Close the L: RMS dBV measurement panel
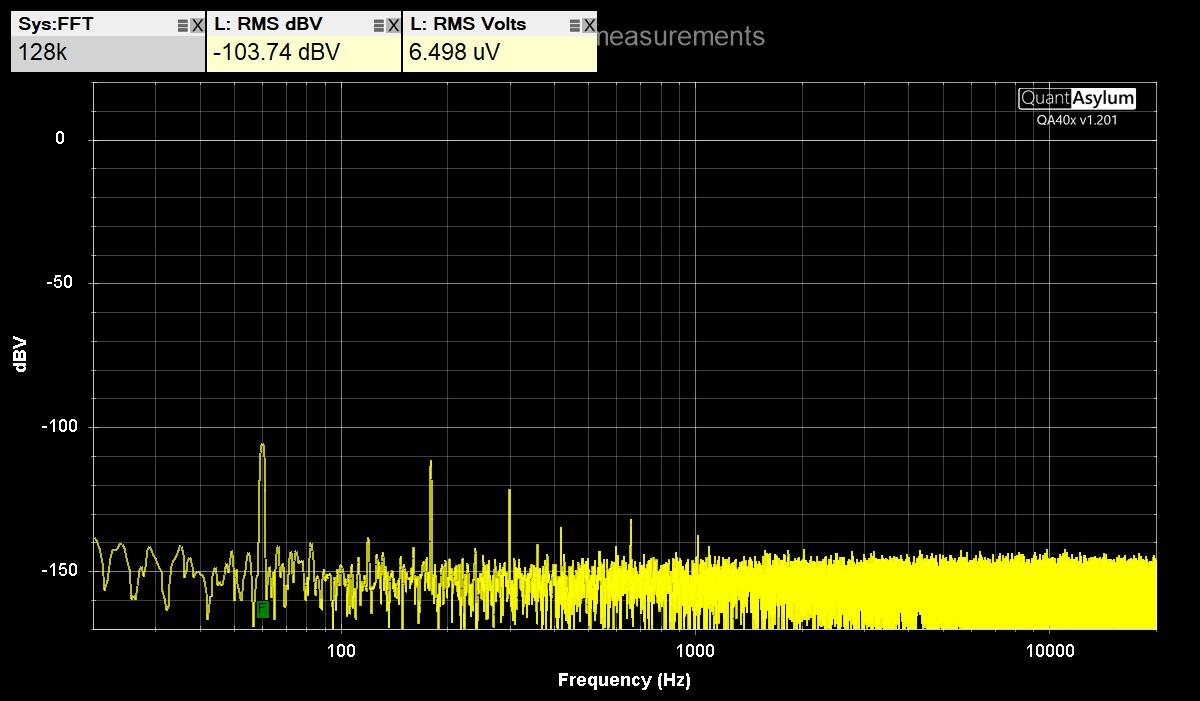 coord(393,26)
